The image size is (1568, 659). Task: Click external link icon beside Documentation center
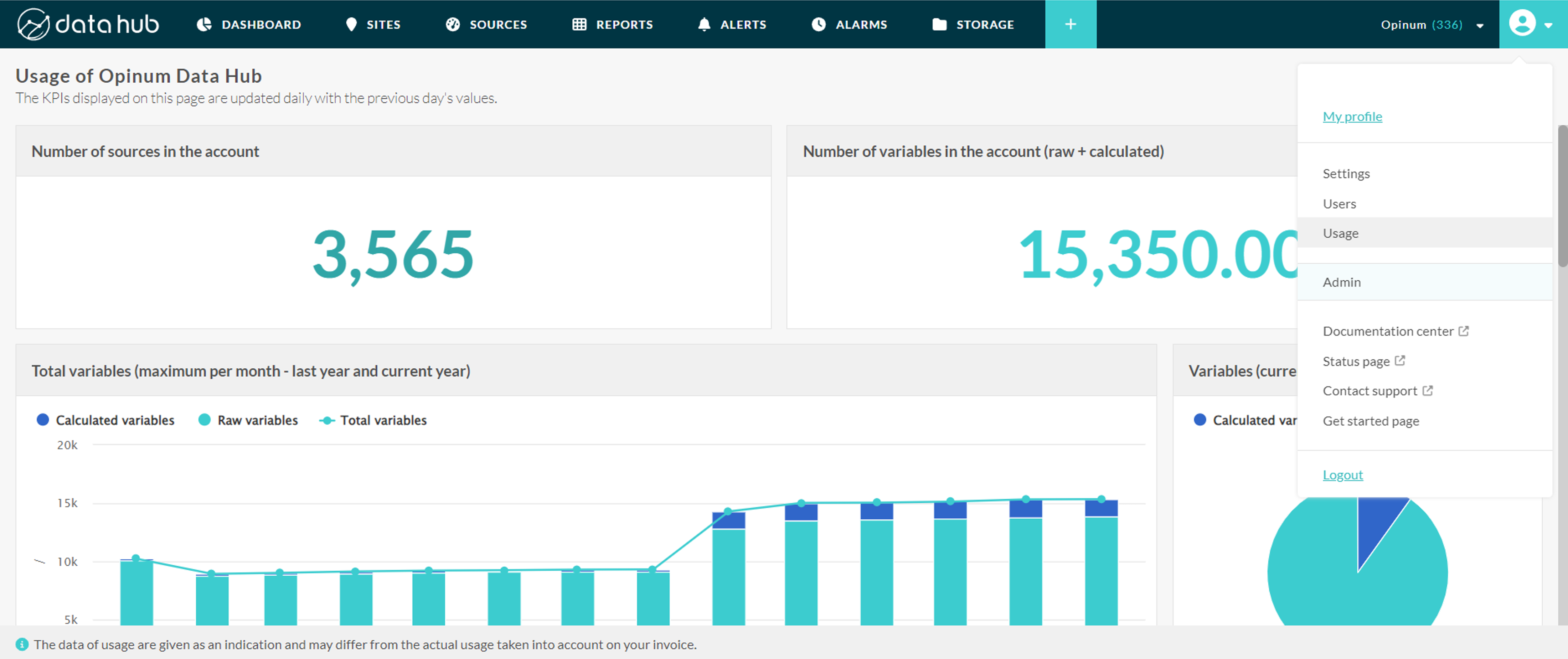pos(1464,331)
